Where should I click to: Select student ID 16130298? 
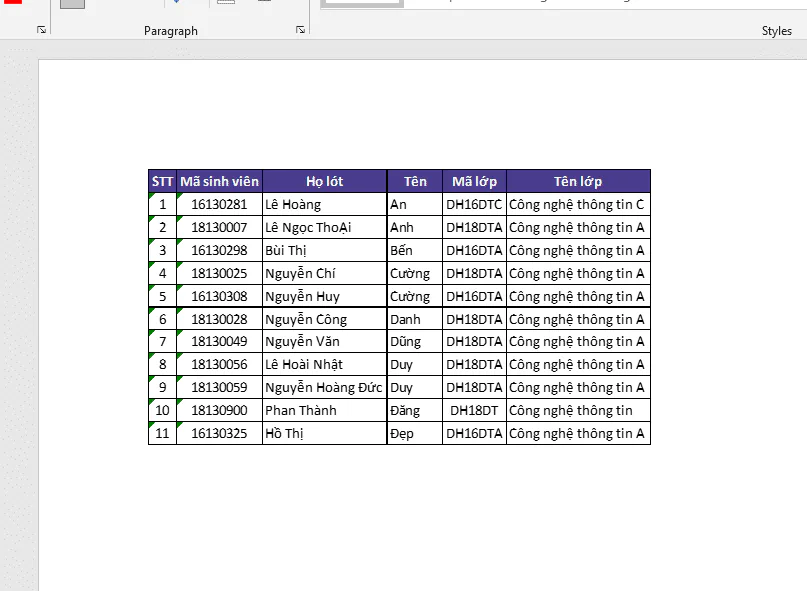tap(219, 250)
